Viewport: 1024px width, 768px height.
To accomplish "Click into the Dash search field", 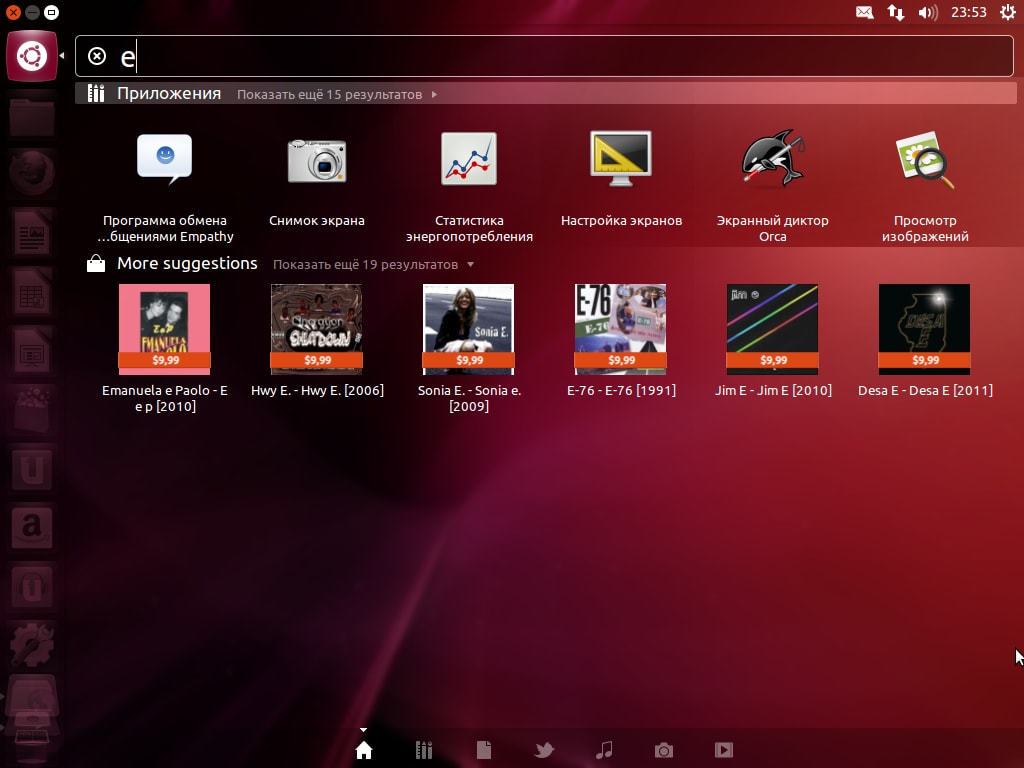I will pyautogui.click(x=545, y=56).
